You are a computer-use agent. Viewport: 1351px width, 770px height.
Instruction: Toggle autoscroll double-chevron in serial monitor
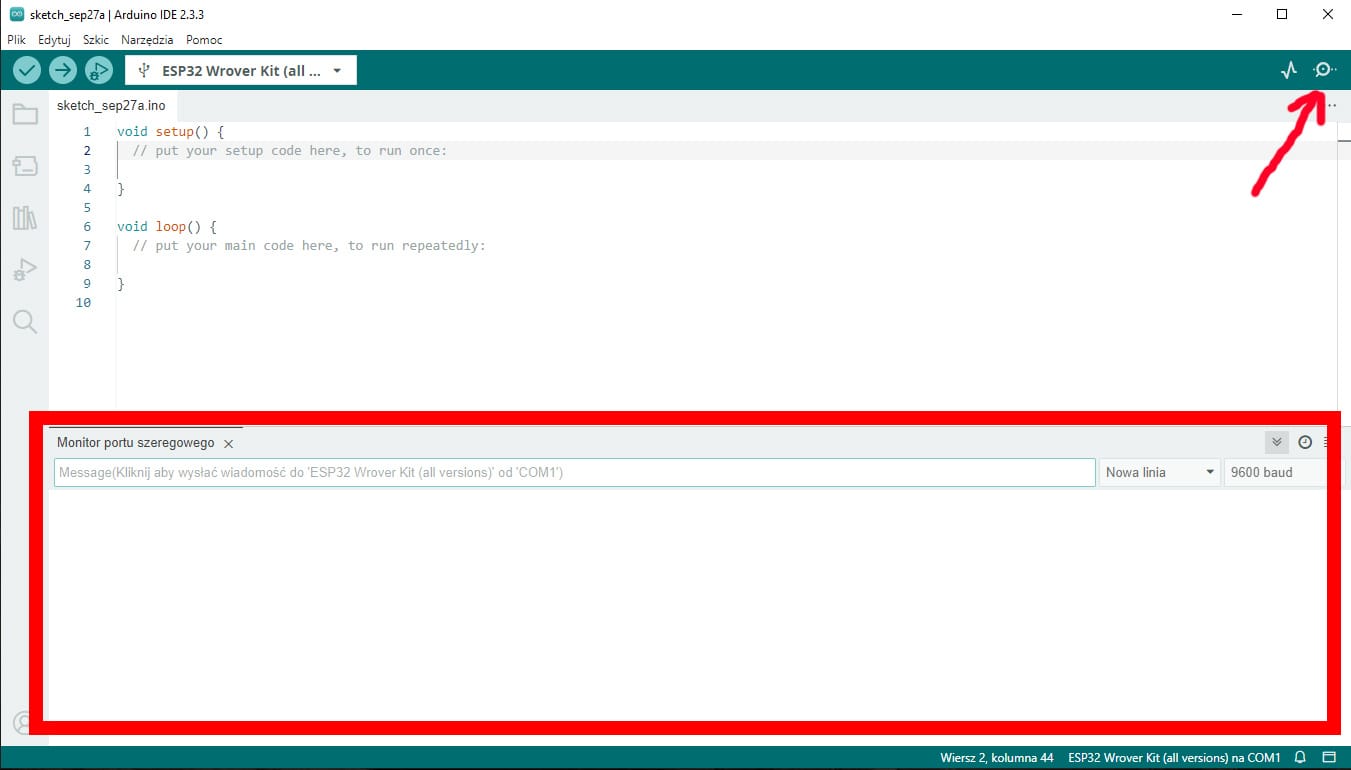[x=1276, y=442]
